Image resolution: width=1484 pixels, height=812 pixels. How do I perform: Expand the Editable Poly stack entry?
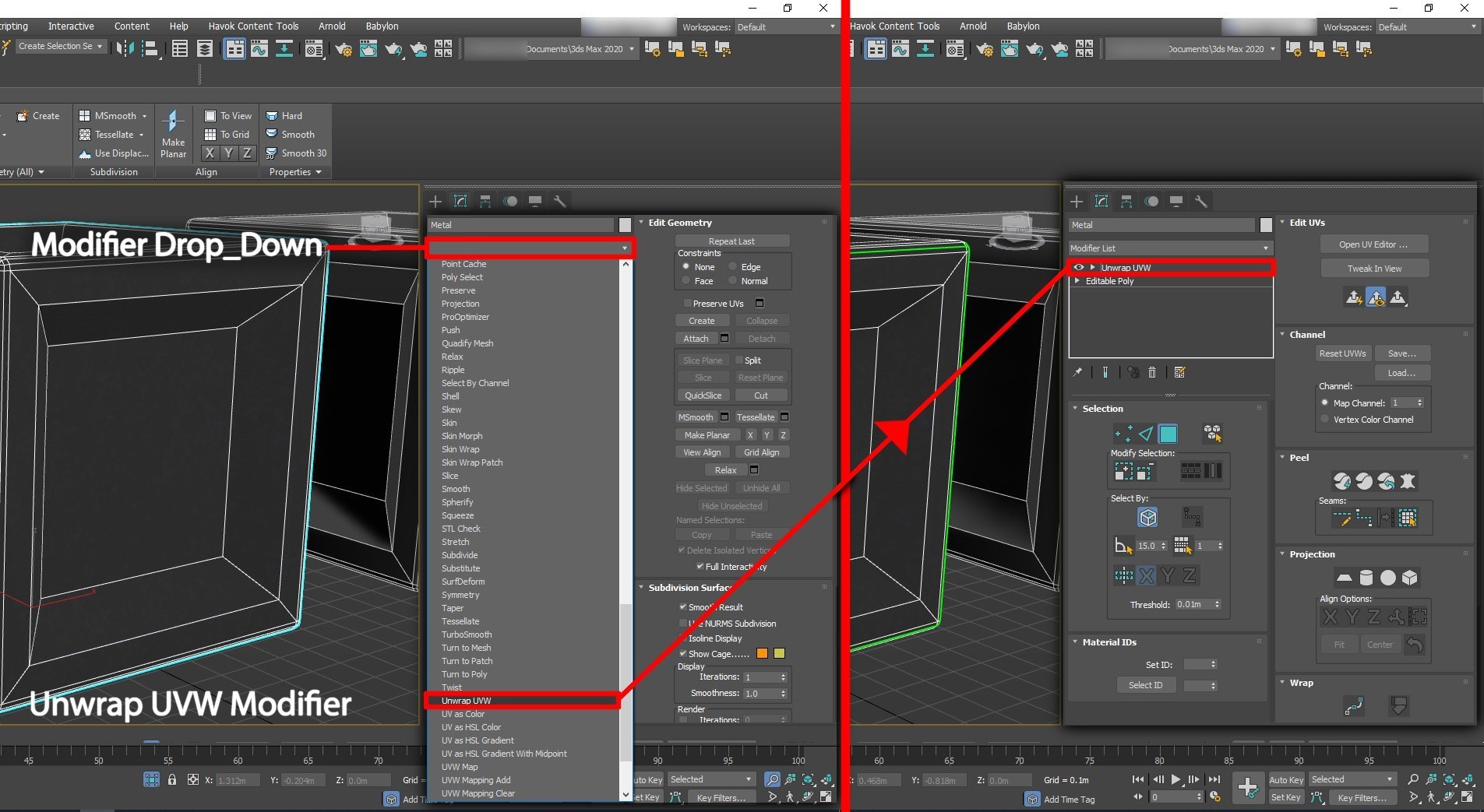click(1077, 281)
